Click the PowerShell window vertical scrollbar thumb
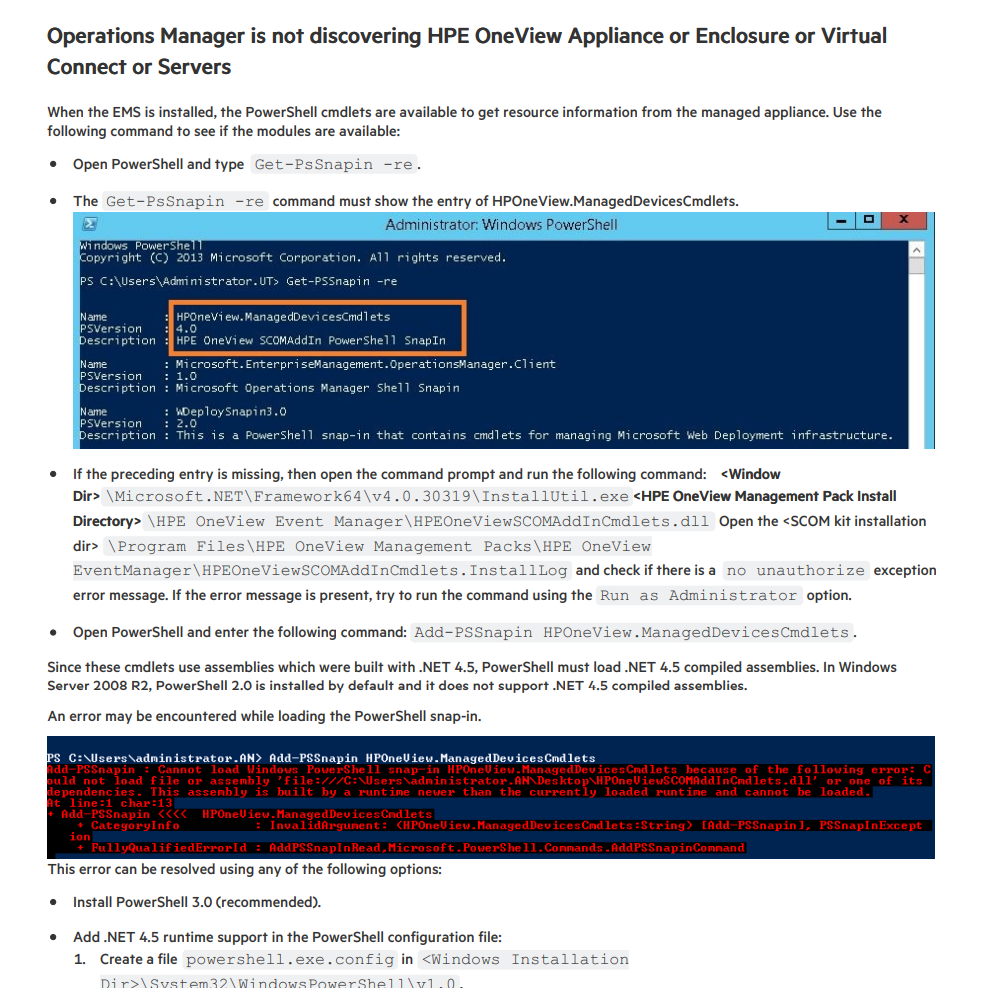The height and width of the screenshot is (988, 992). 916,266
